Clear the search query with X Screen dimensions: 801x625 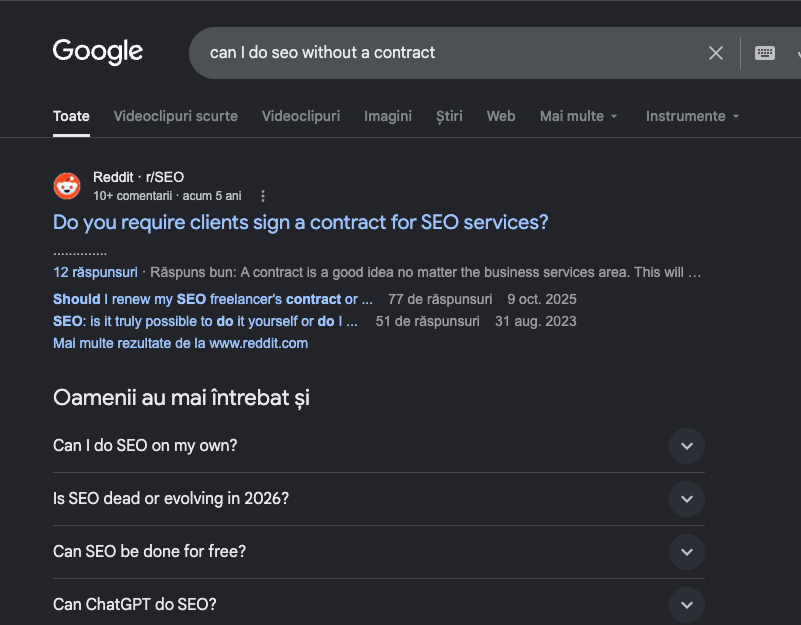(716, 53)
